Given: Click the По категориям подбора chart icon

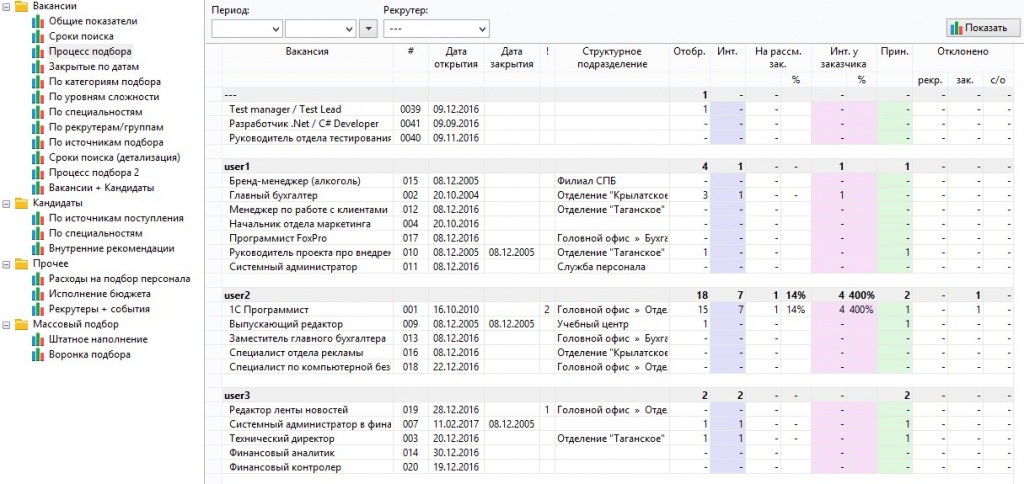Looking at the screenshot, I should pos(39,82).
